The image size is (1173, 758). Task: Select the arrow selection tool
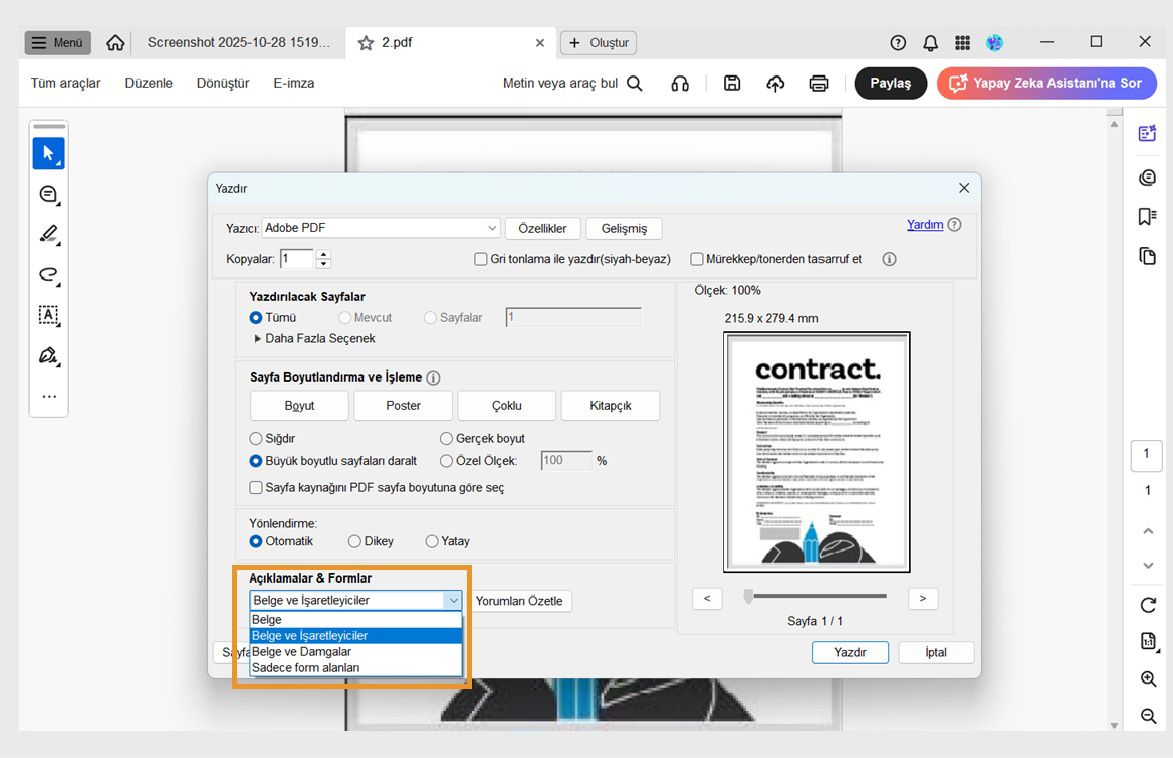[49, 153]
